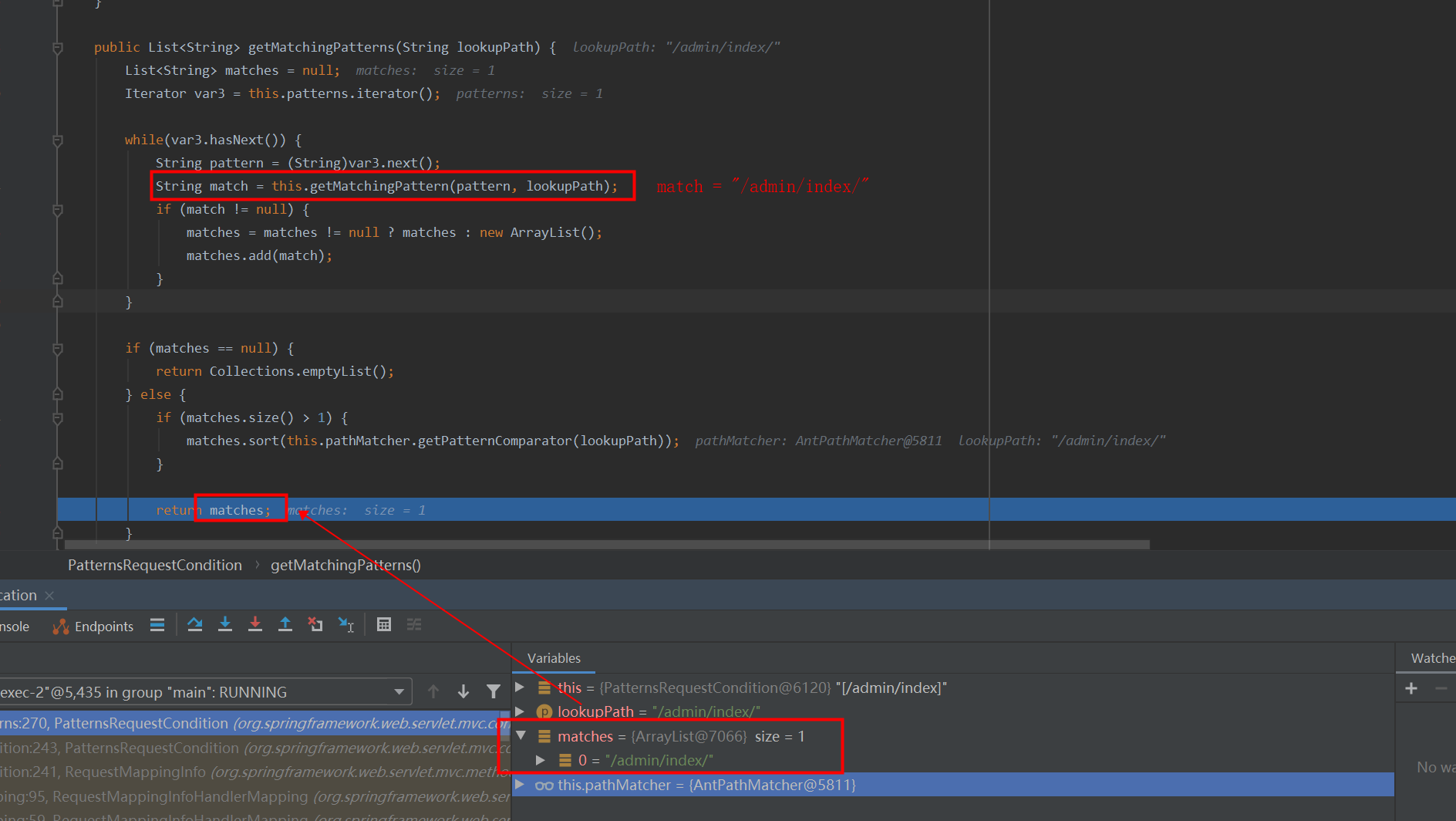Select stack frame 95 RequestMappingInfoHandlerMapping
The image size is (1456, 821).
point(254,796)
